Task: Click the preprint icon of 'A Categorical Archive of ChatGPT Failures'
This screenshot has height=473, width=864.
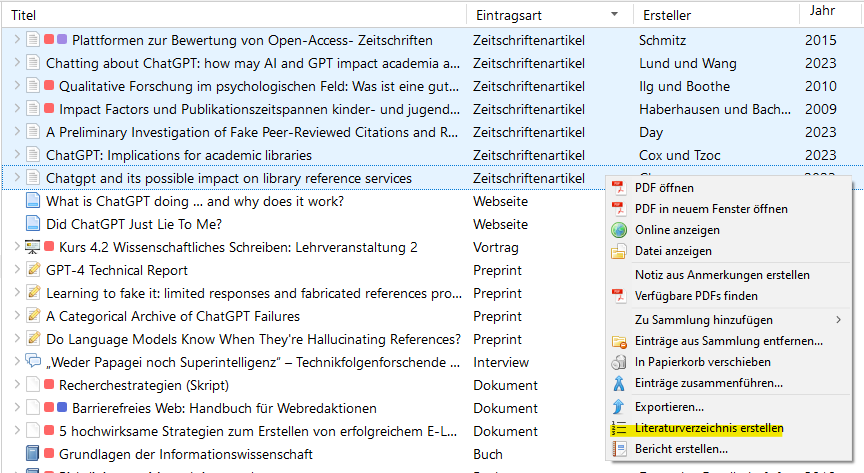Action: click(x=33, y=316)
